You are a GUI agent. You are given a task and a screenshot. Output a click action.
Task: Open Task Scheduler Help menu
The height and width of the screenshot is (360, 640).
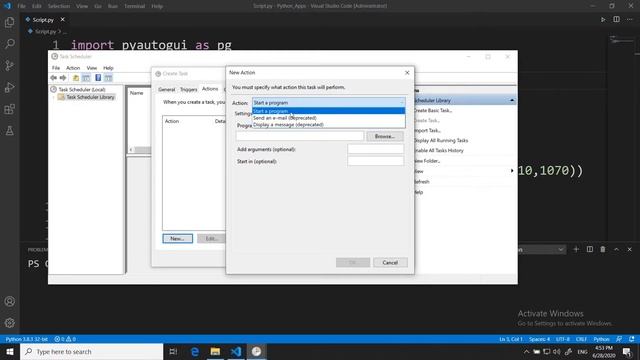pyautogui.click(x=108, y=68)
